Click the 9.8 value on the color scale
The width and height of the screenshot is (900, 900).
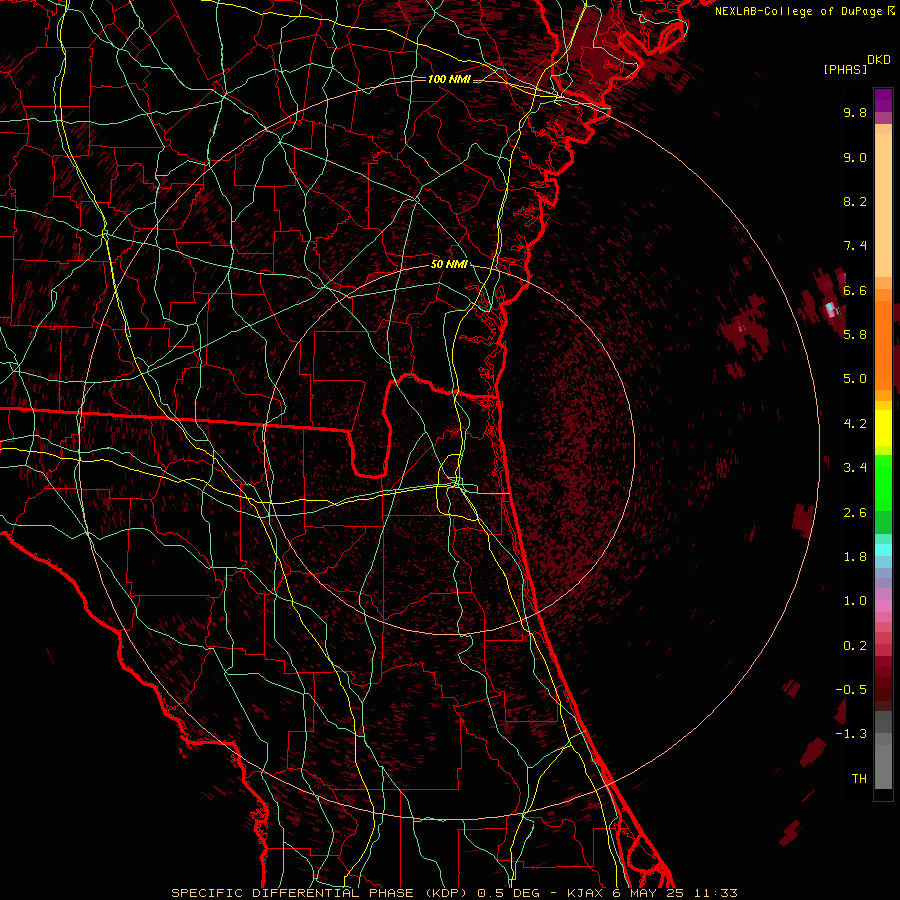tap(855, 112)
